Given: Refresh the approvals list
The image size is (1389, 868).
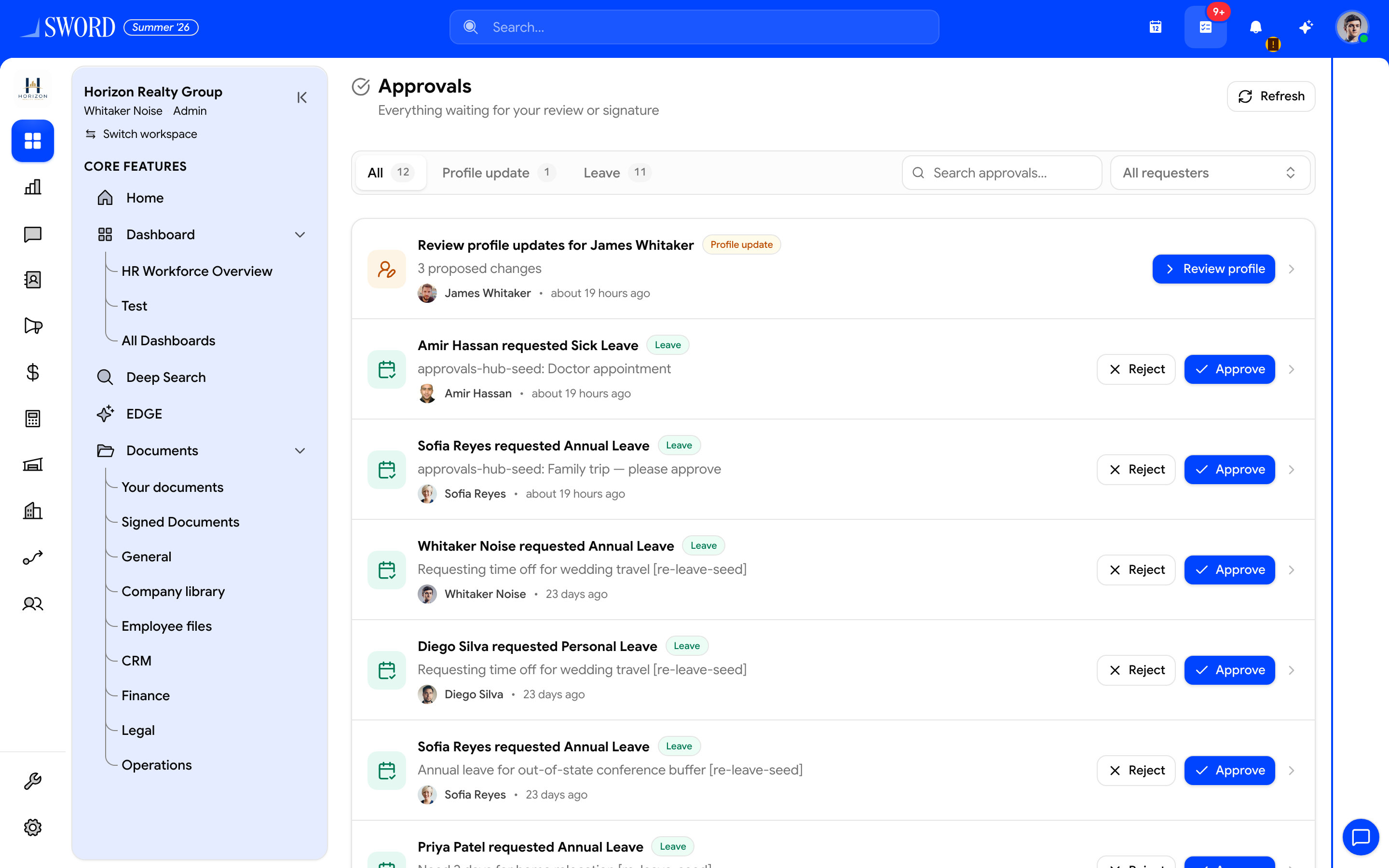Looking at the screenshot, I should pos(1271,96).
